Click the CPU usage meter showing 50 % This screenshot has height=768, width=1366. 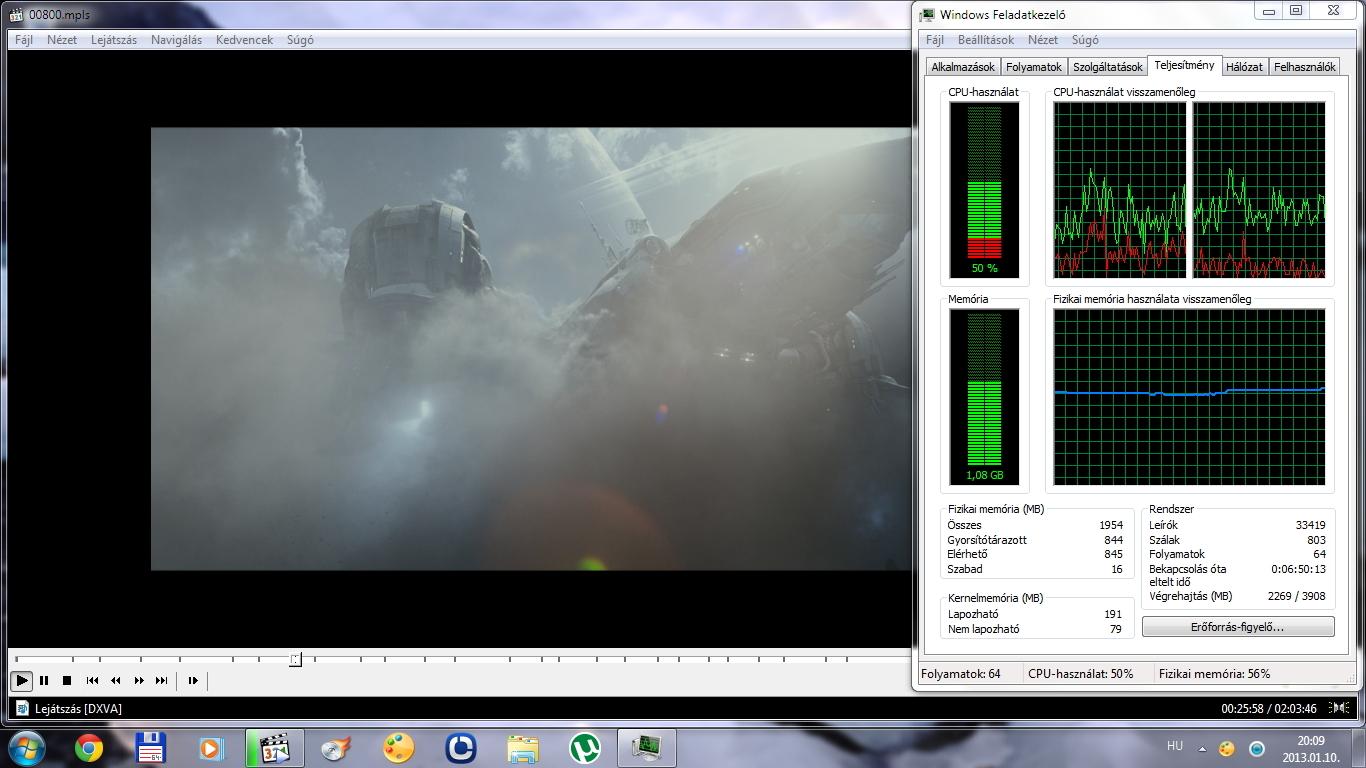point(985,190)
